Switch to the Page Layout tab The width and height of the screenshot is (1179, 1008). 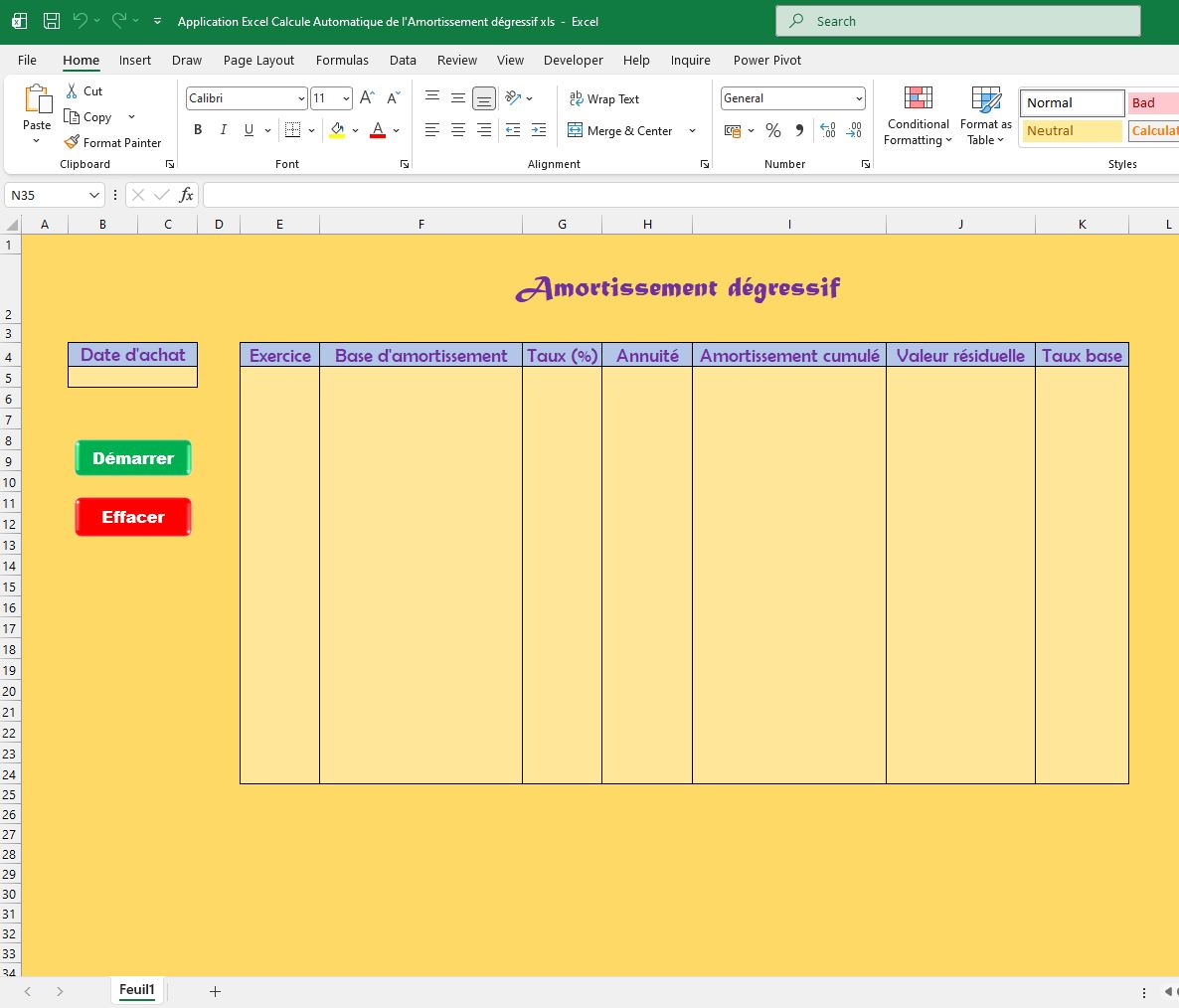point(258,60)
